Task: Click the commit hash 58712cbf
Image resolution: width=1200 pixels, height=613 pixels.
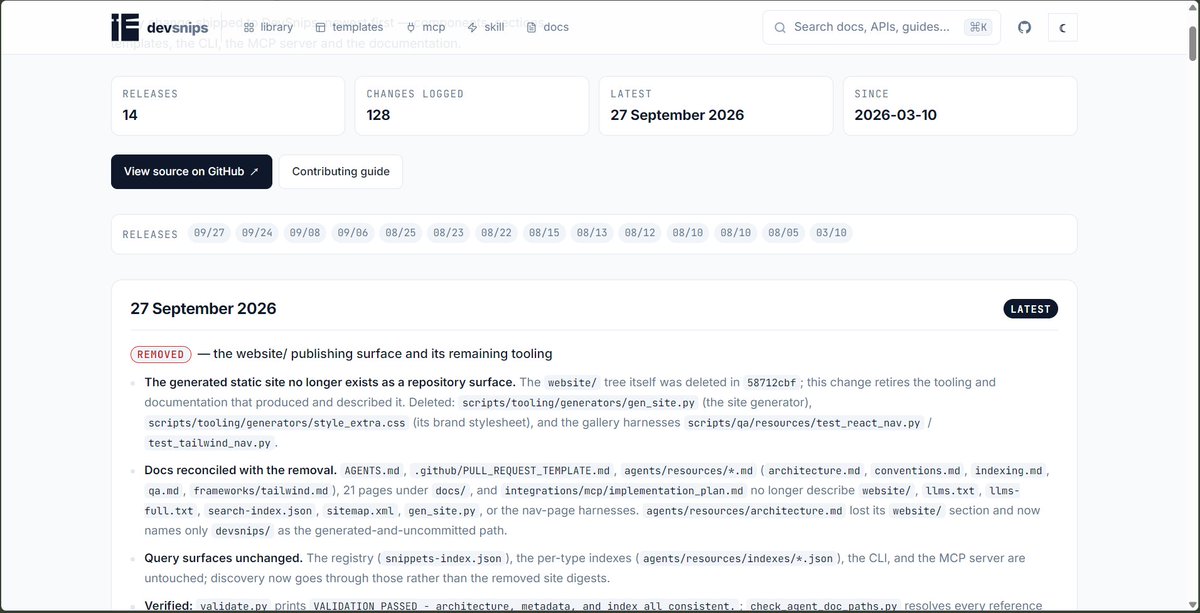Action: click(x=774, y=382)
